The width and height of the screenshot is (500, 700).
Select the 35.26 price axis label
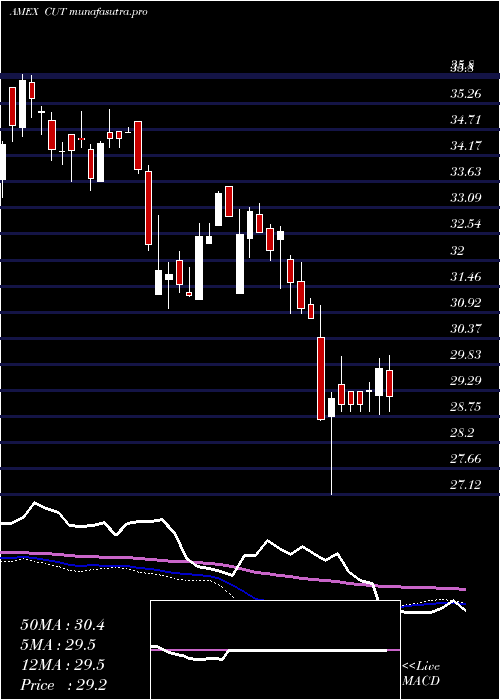465,94
